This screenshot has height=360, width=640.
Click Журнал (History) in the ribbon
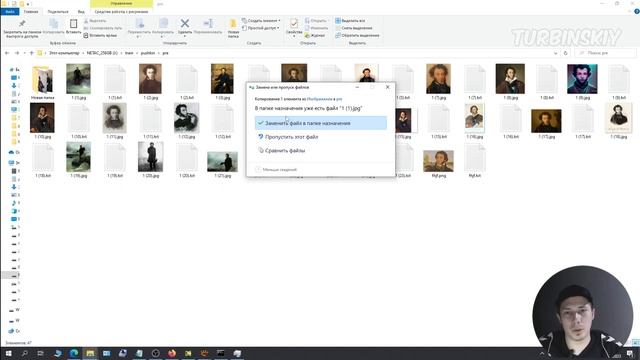[315, 36]
